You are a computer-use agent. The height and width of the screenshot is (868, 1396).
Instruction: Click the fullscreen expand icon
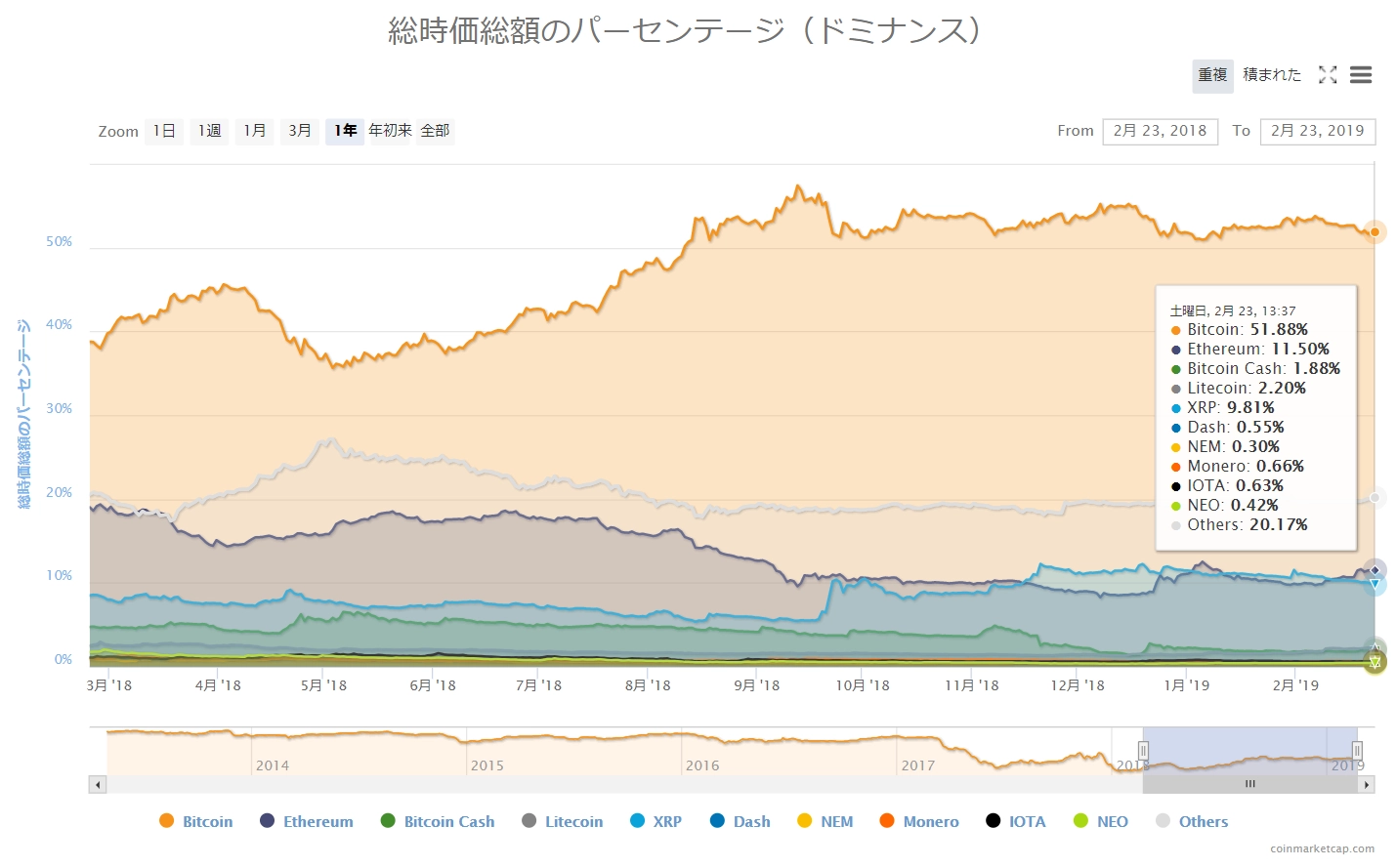coord(1327,75)
